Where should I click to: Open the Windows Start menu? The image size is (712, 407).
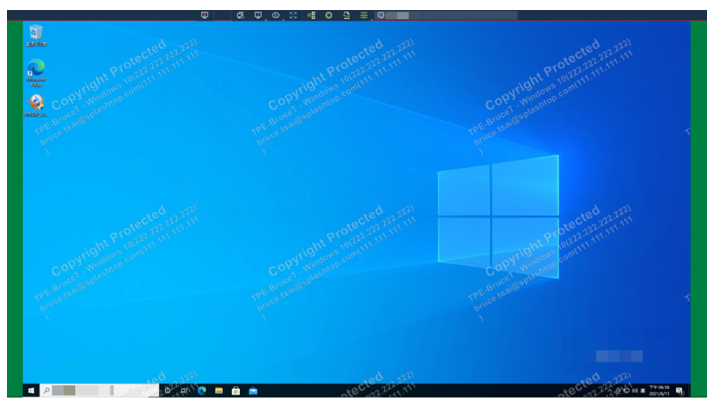click(31, 391)
